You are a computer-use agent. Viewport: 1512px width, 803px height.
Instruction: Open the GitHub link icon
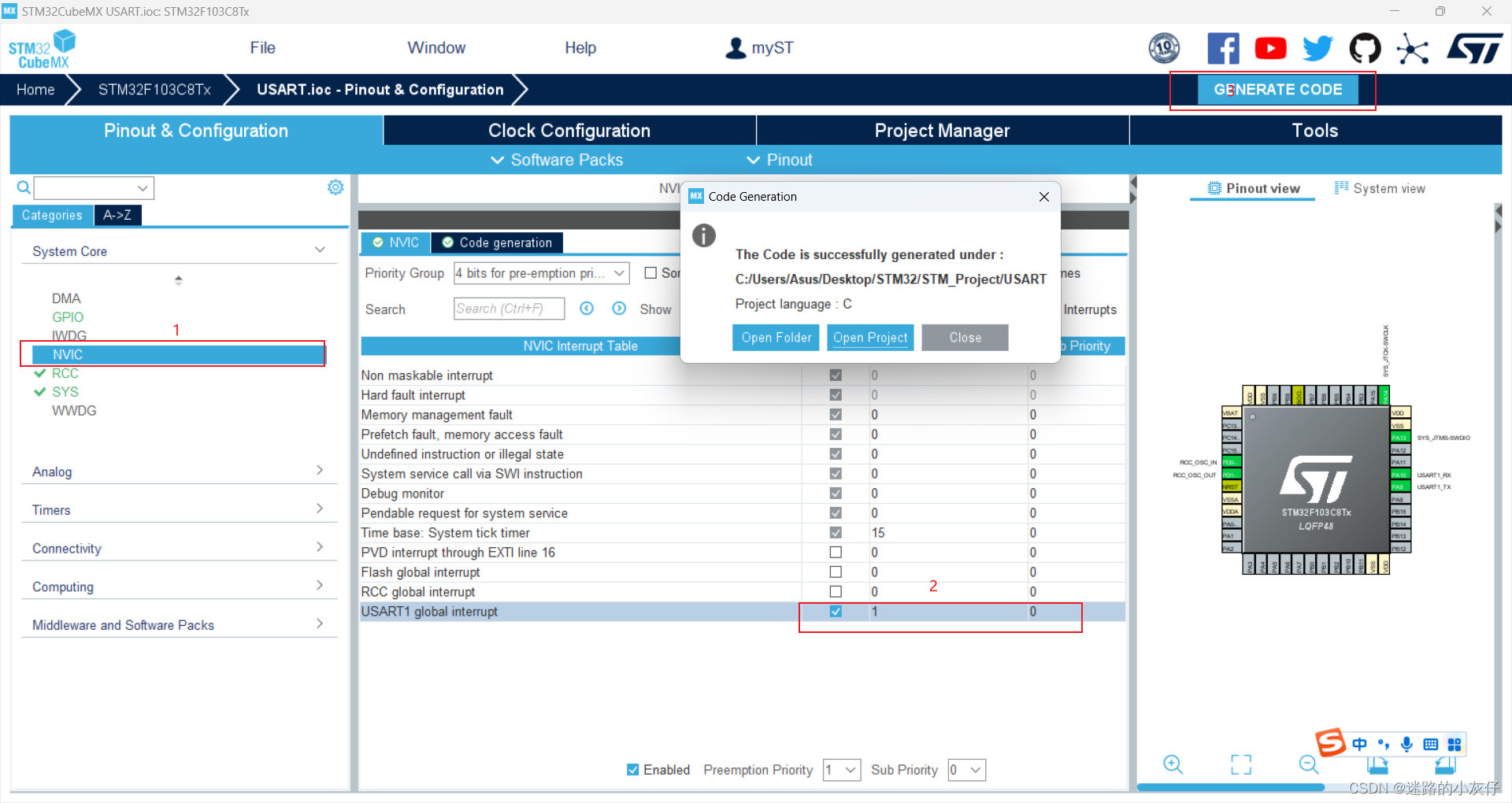coord(1365,49)
